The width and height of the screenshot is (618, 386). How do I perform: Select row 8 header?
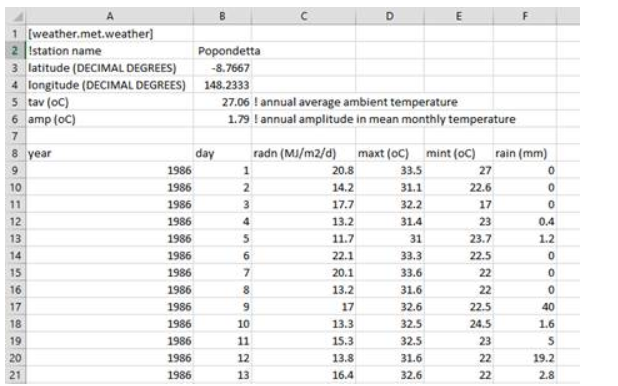point(15,153)
